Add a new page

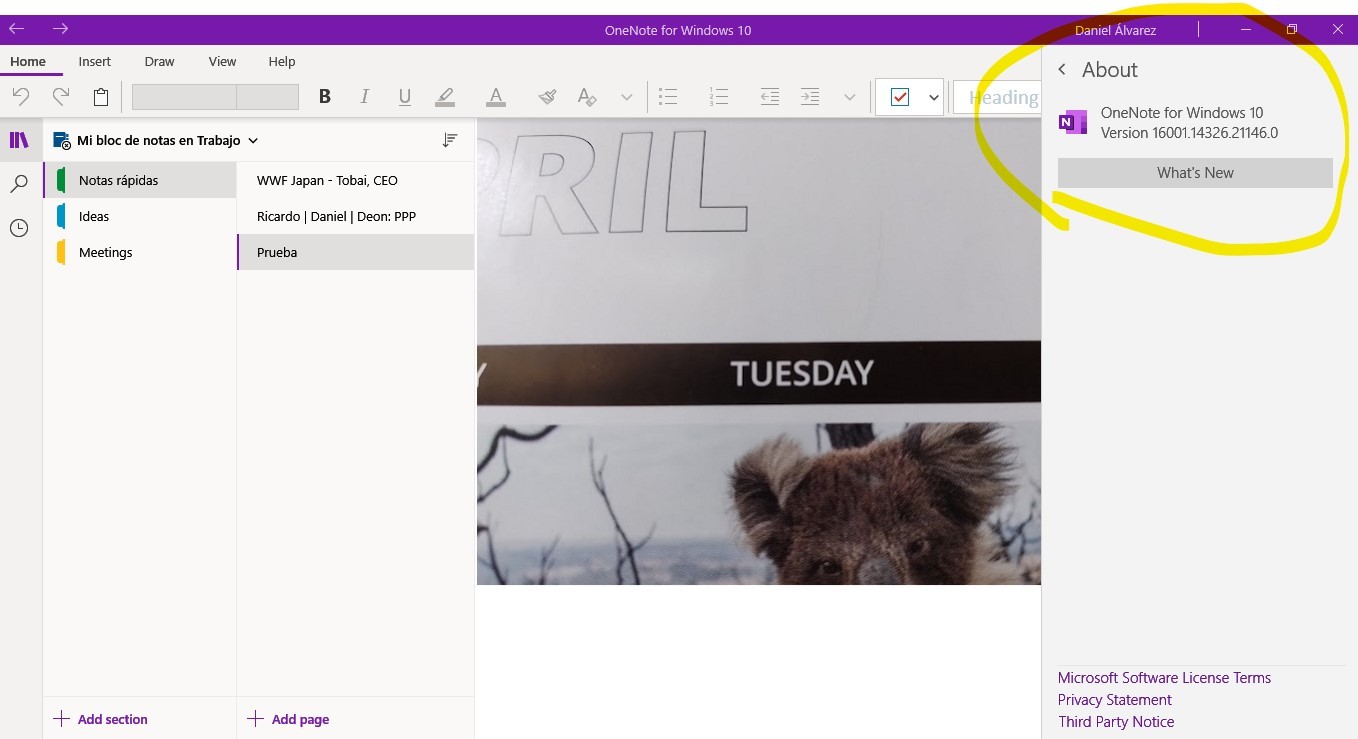click(x=288, y=719)
